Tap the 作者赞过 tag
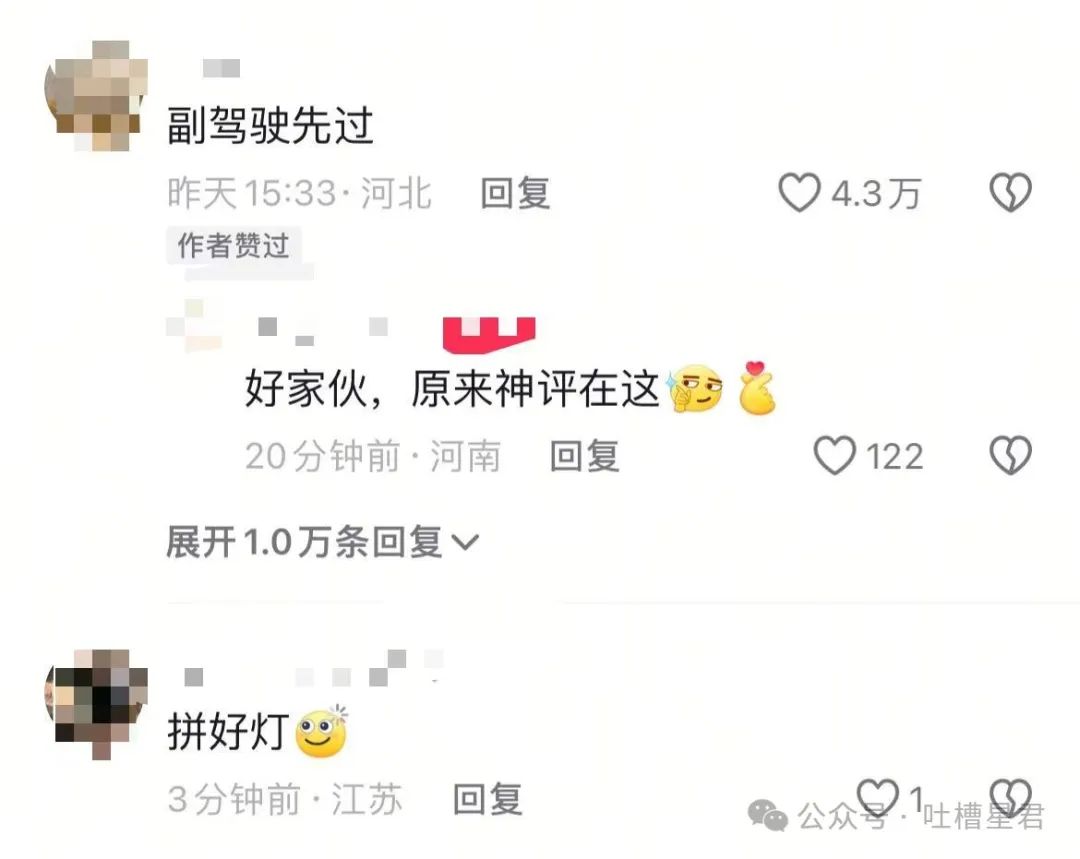The width and height of the screenshot is (1080, 859). (233, 246)
